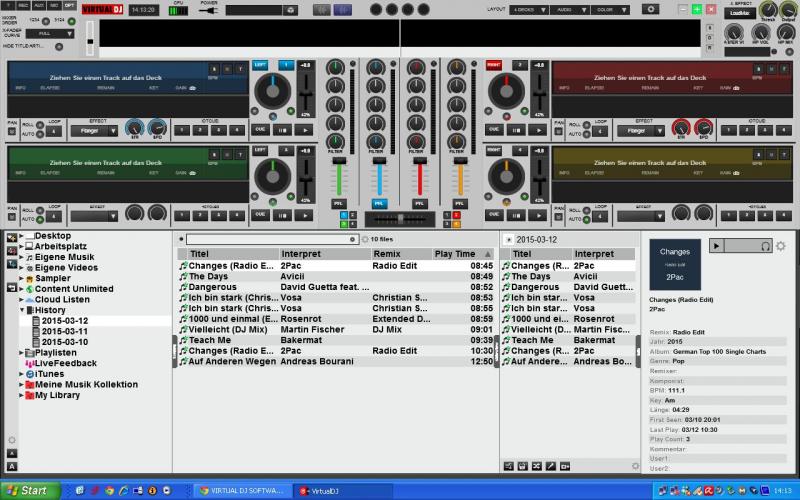Screen dimensions: 800x500
Task: Open the Content Unlimited folder
Action: (x=74, y=289)
